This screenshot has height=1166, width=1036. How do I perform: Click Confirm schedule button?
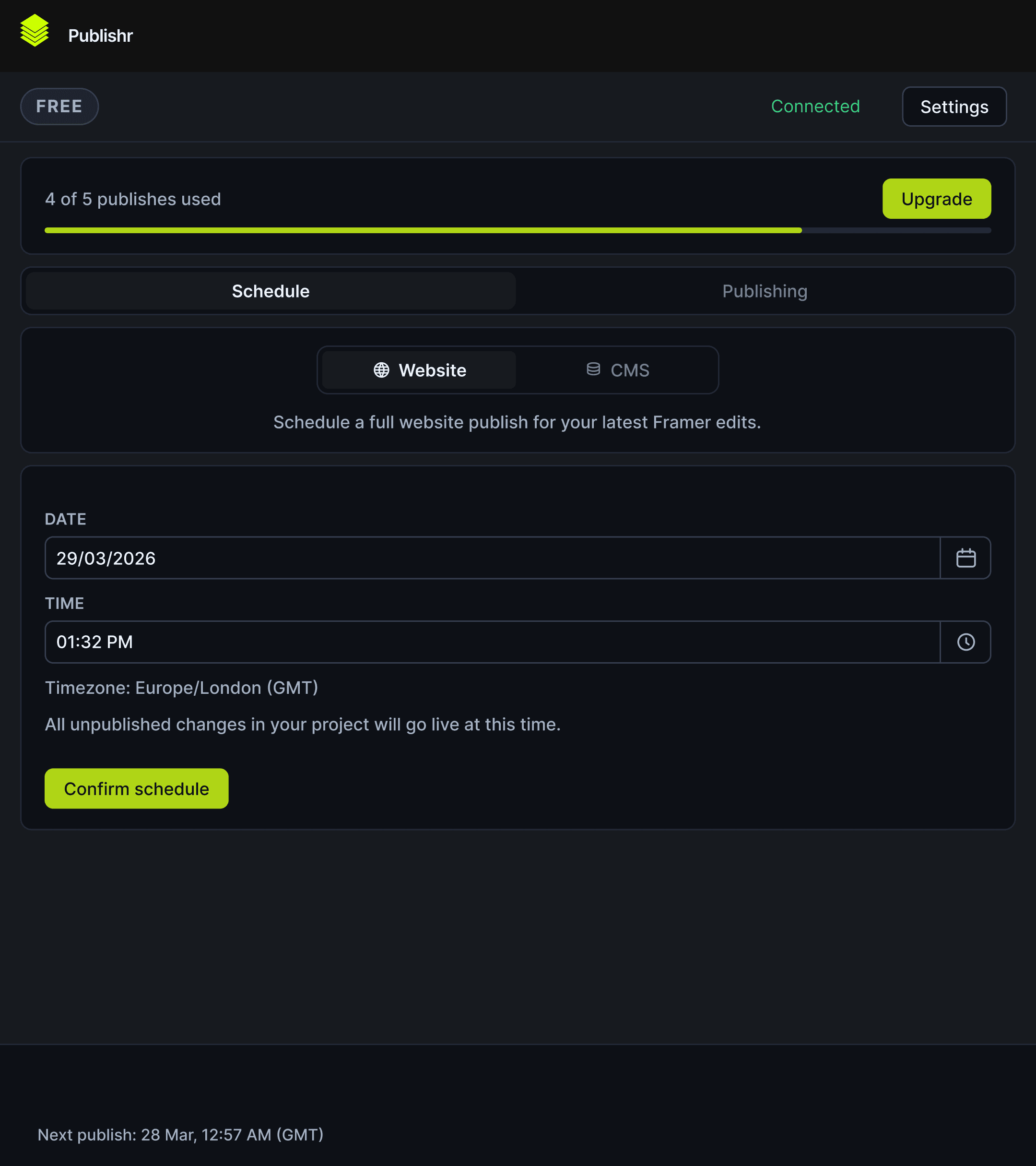pos(136,788)
